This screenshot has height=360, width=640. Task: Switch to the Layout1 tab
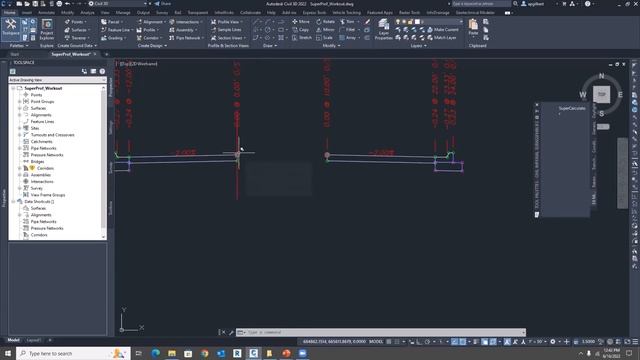(33, 340)
